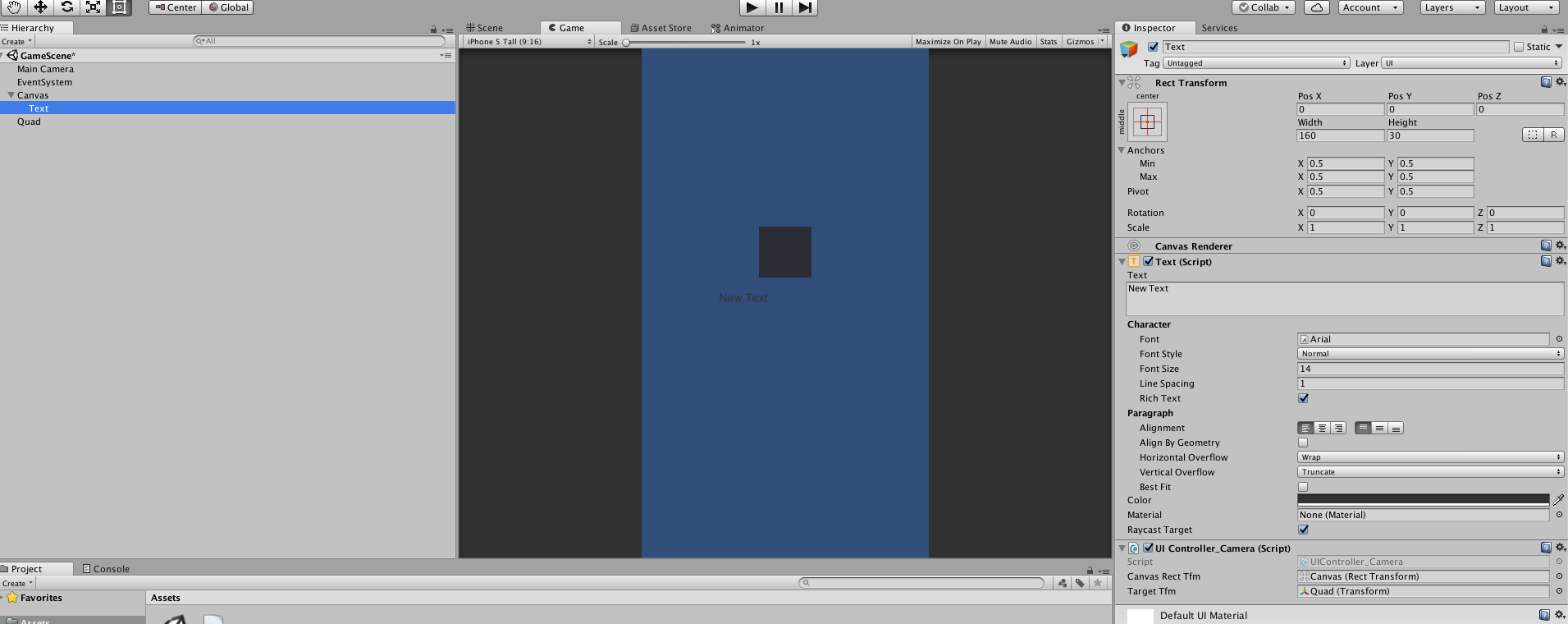
Task: Collapse the Canvas tree item
Action: click(11, 95)
